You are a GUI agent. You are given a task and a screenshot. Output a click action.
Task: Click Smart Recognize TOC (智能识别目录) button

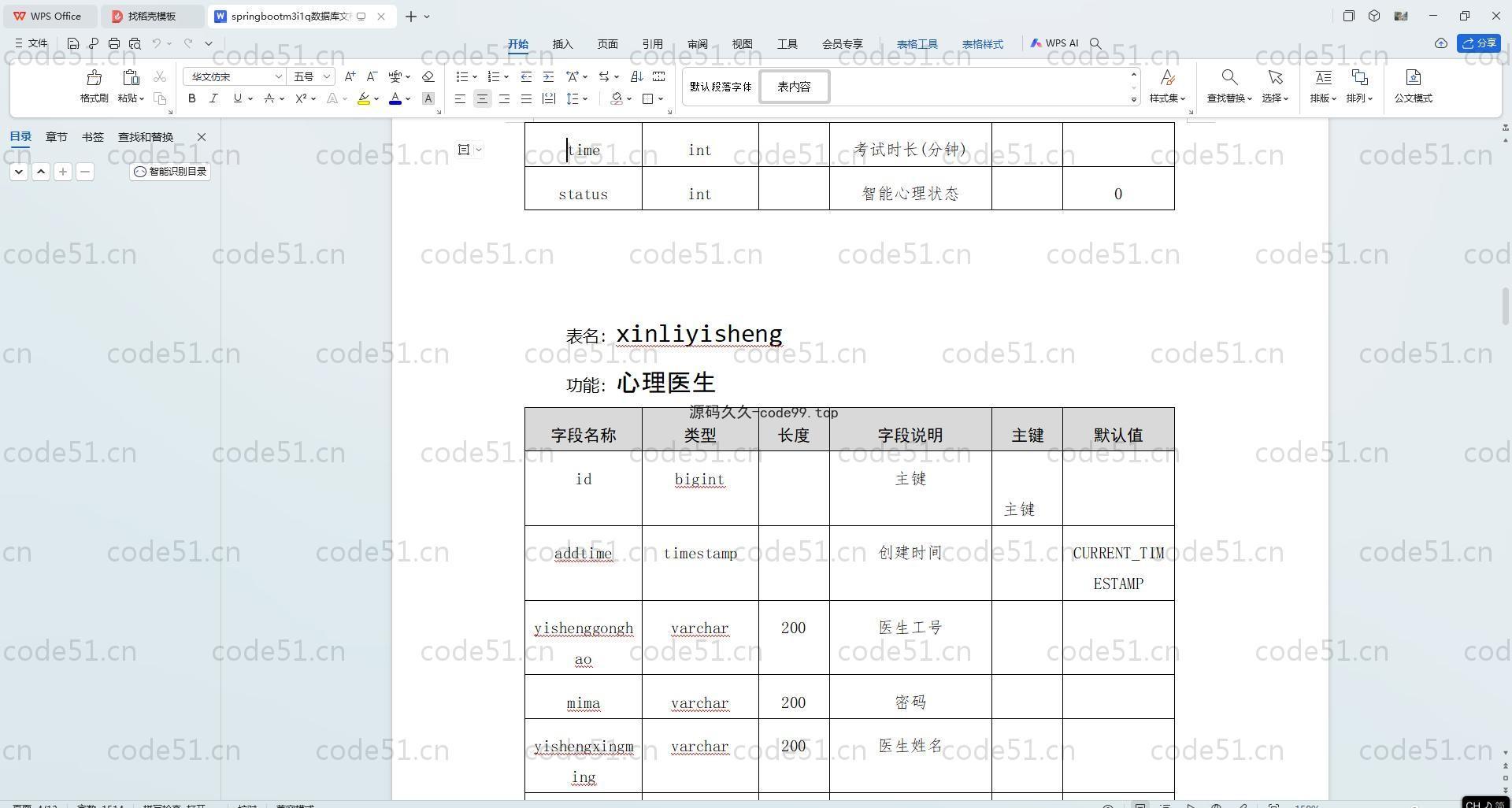tap(170, 171)
